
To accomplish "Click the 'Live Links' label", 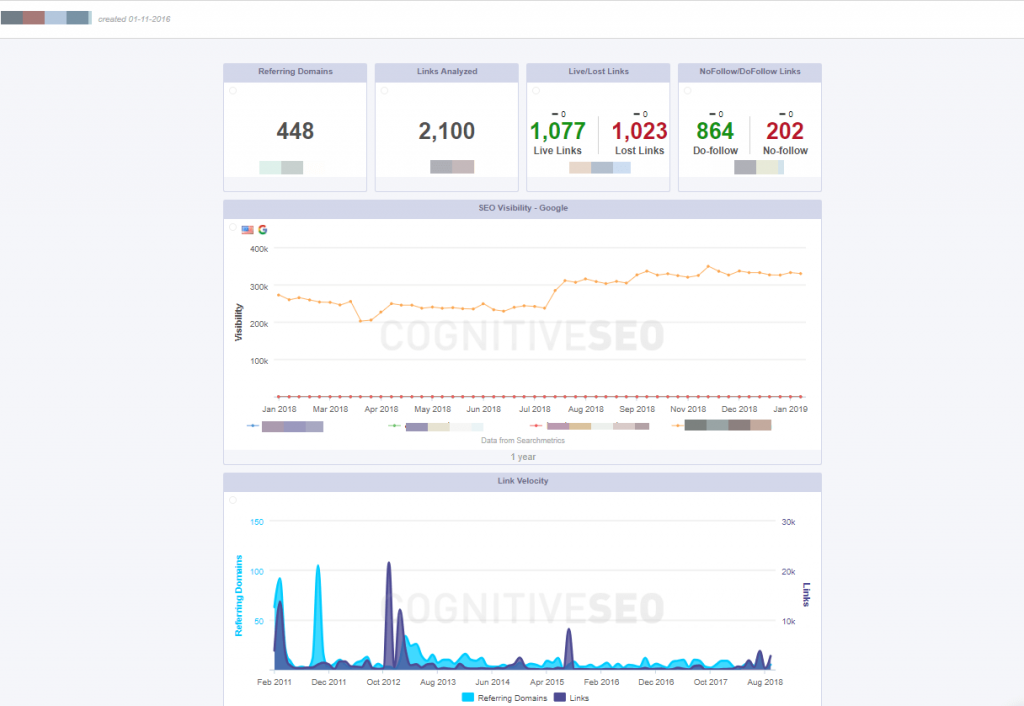I will coord(558,151).
